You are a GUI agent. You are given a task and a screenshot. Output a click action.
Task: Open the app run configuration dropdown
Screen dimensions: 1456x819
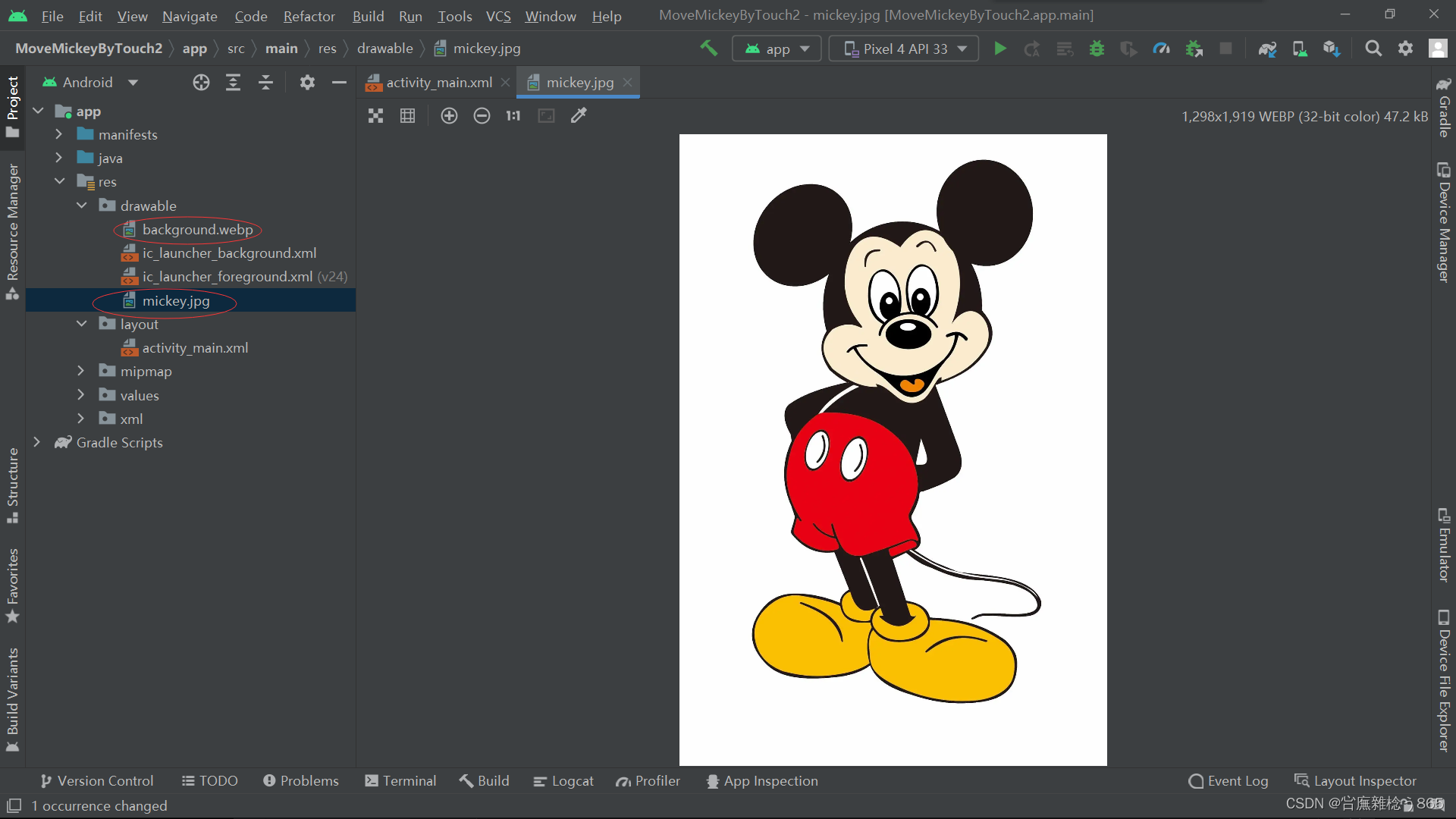777,49
